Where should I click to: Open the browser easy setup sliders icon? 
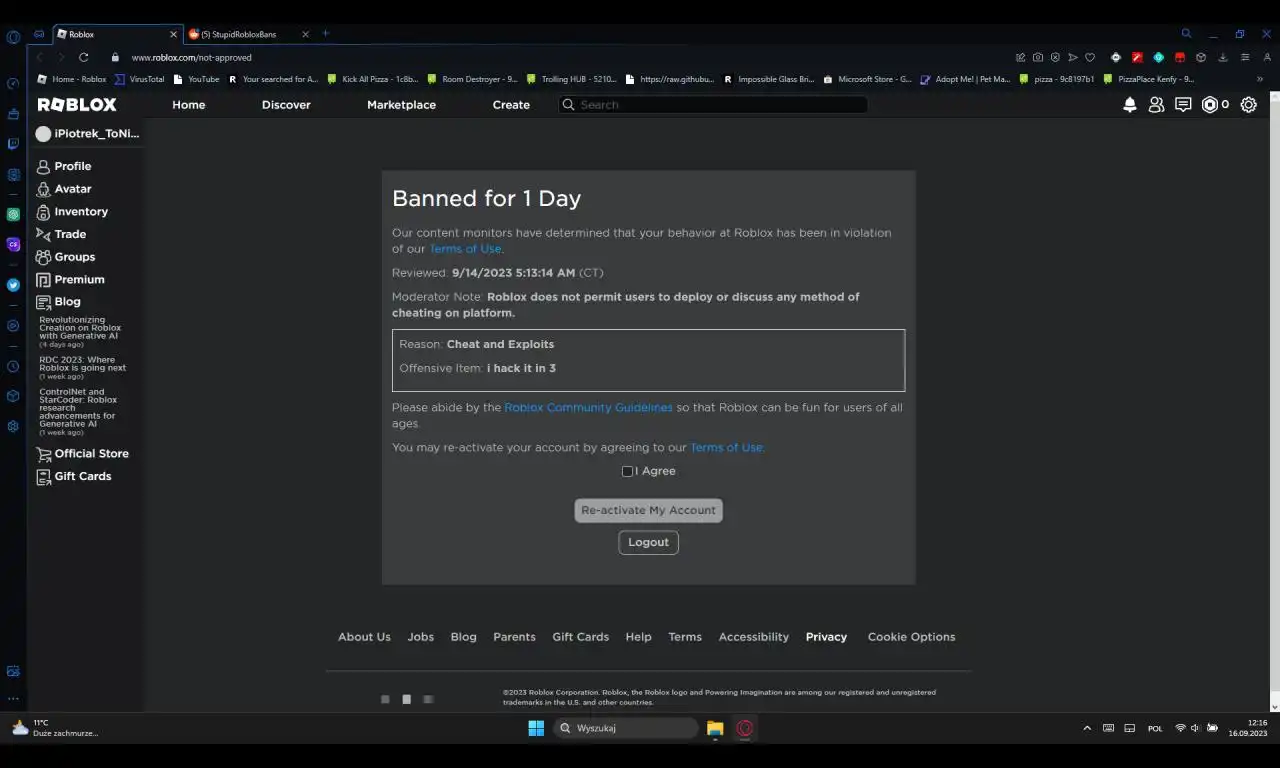pos(1245,57)
